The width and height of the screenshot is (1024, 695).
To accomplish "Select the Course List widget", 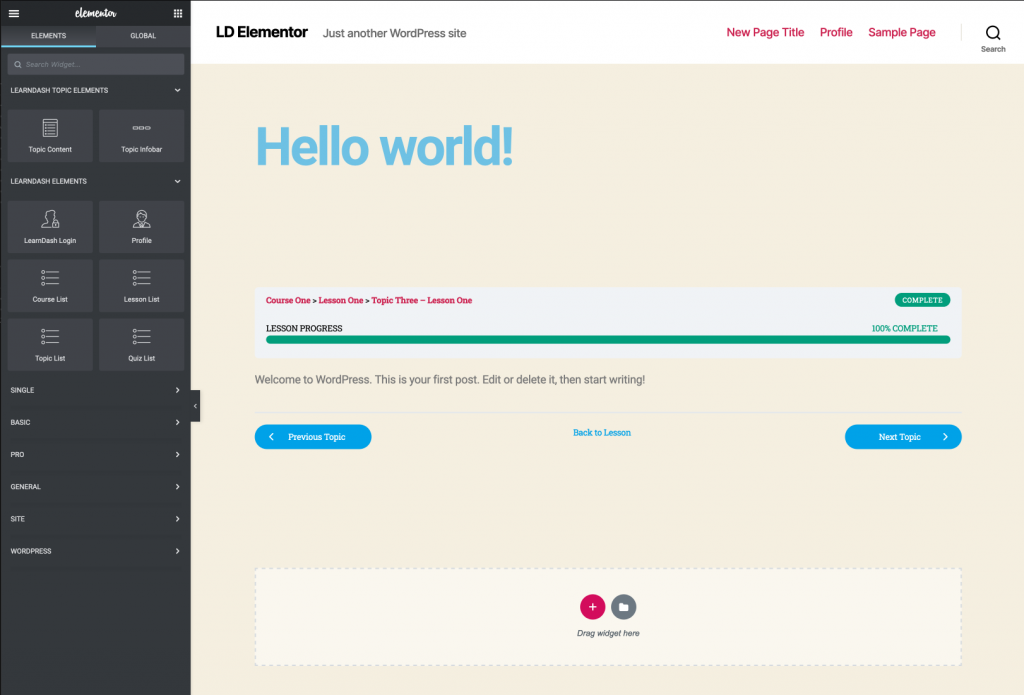I will pos(50,285).
